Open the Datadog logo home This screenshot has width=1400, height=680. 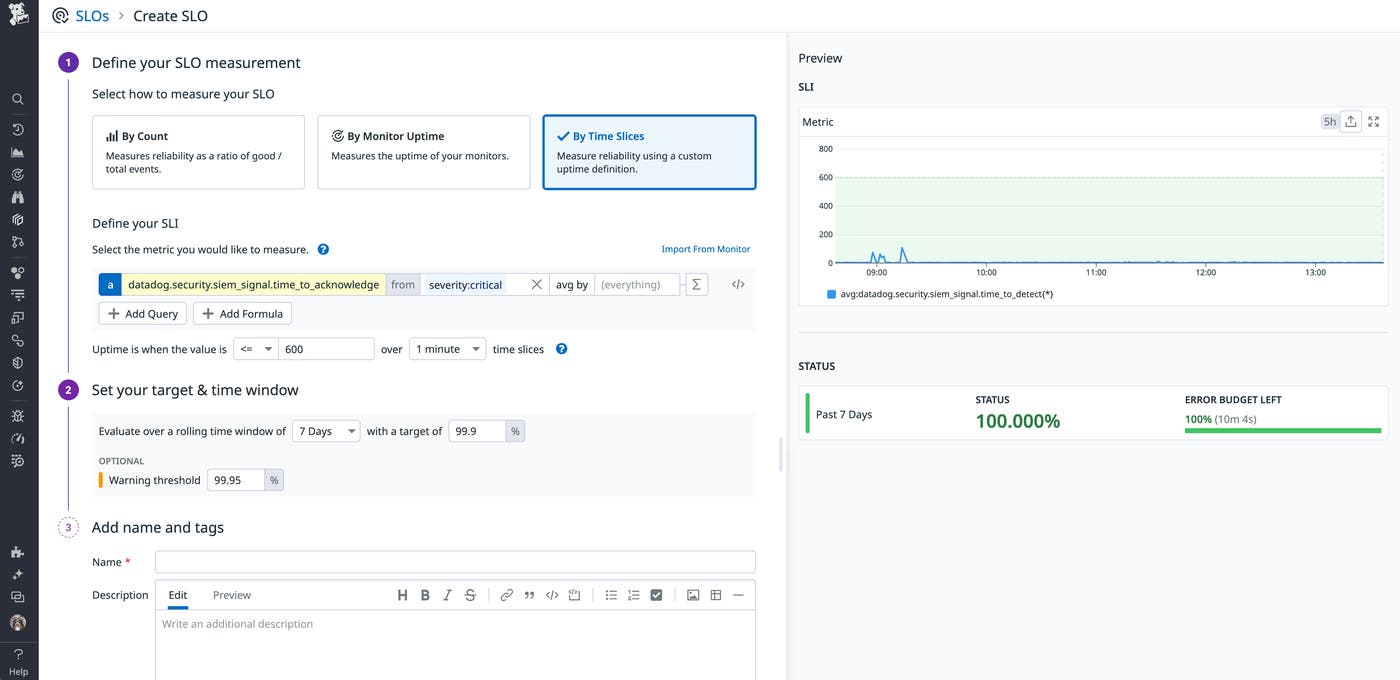point(18,15)
